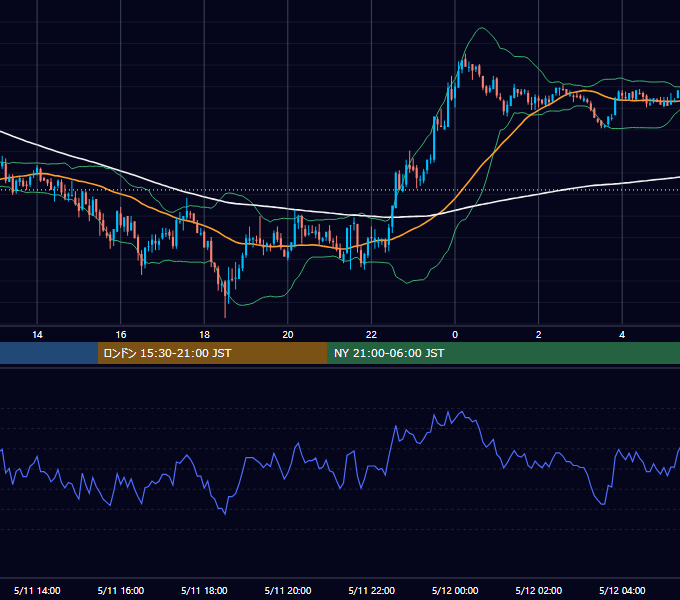Click the hour label 16 on price chart axis
This screenshot has width=680, height=600.
click(121, 335)
